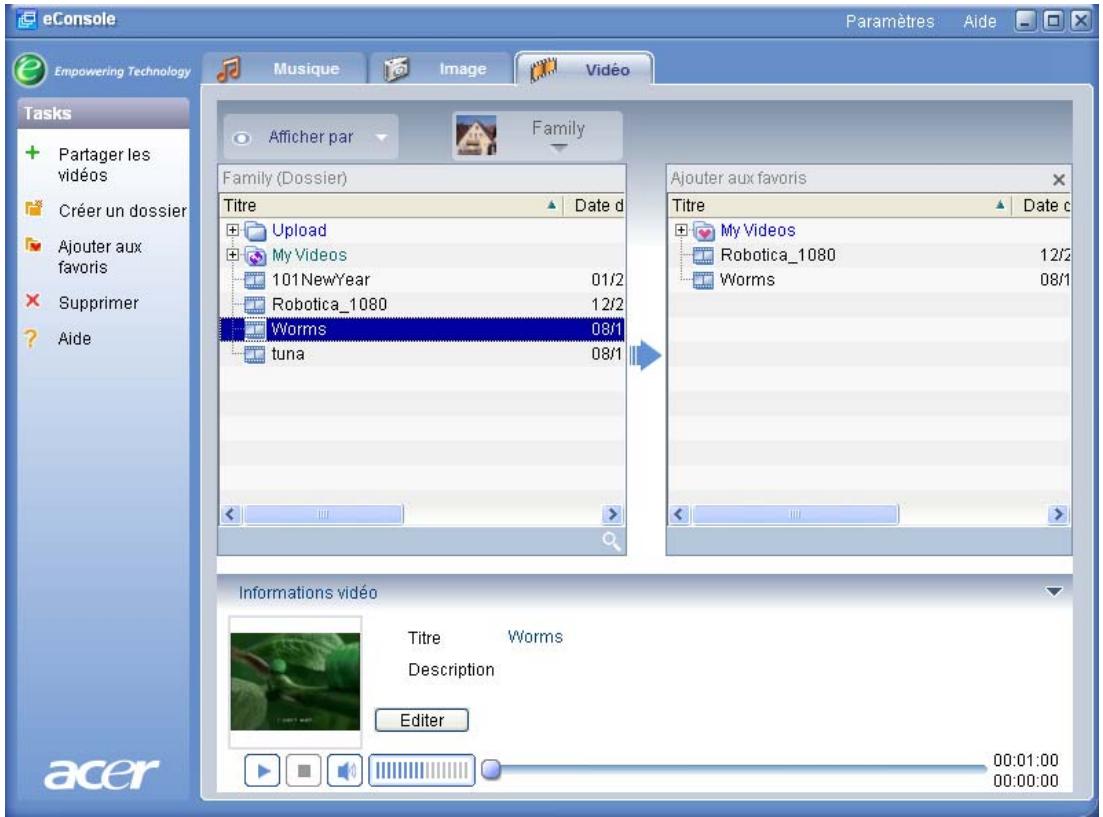Click Créer un dossier task
This screenshot has width=1103, height=817.
coord(122,210)
